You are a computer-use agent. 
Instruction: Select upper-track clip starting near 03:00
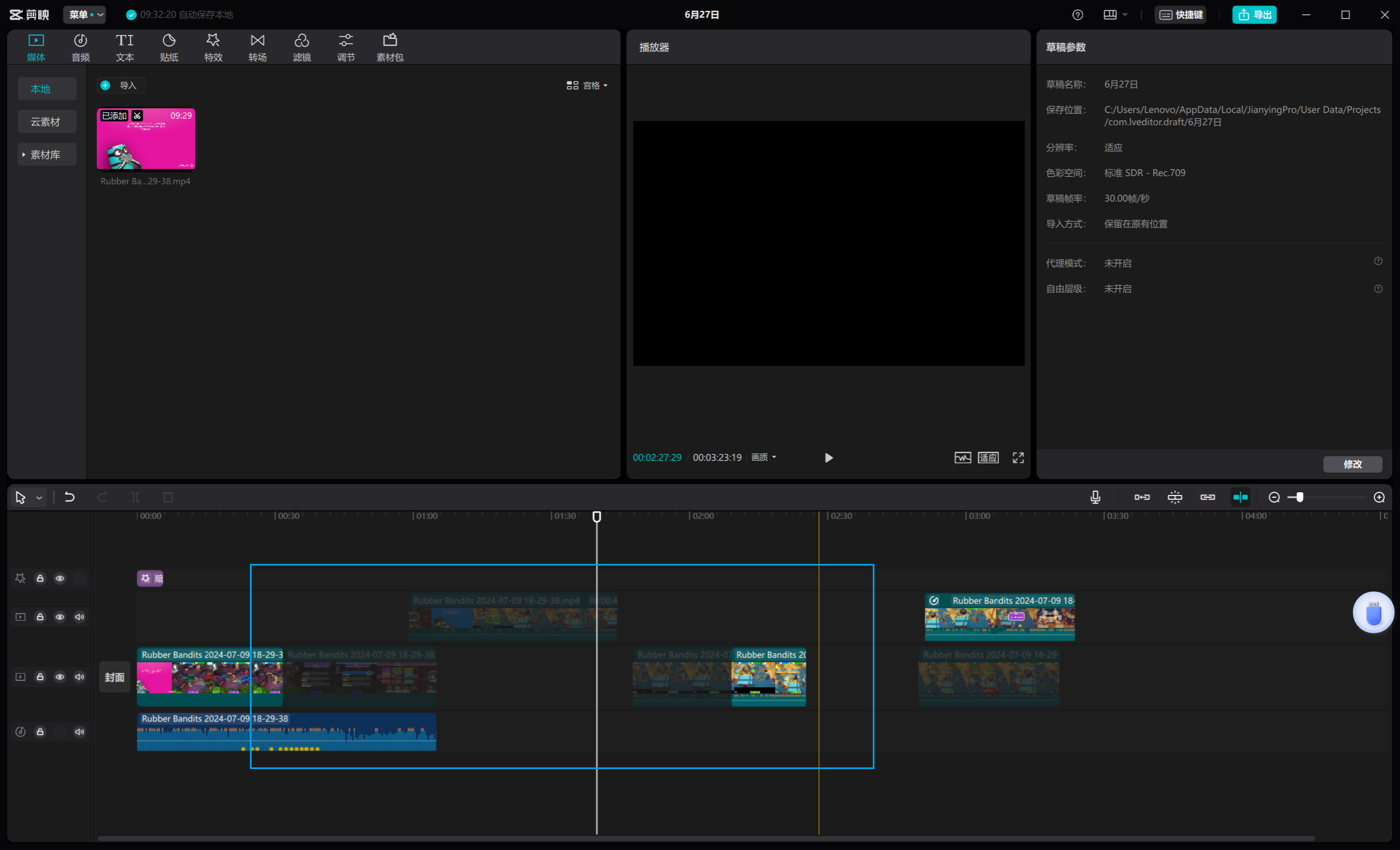[1000, 617]
